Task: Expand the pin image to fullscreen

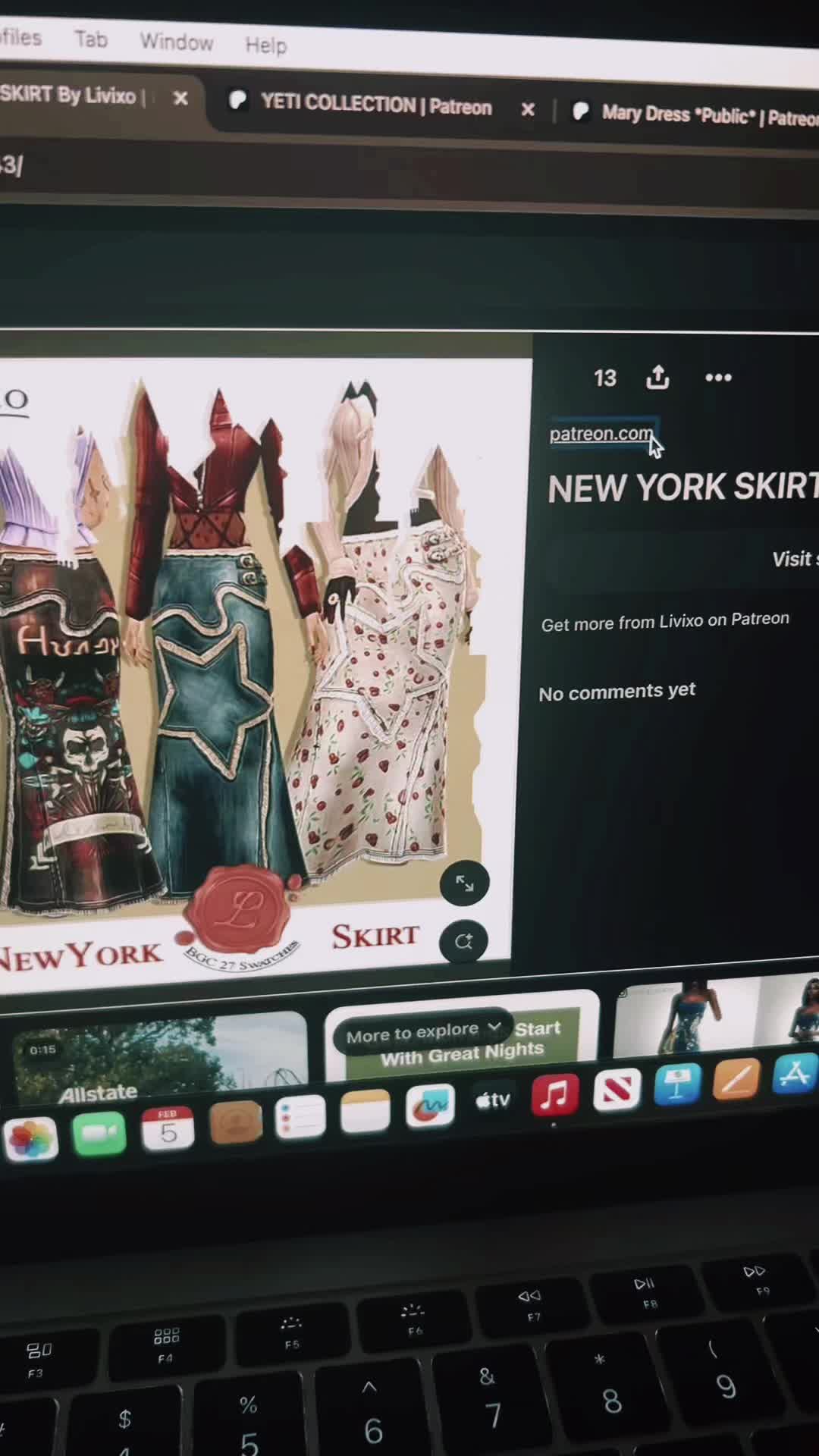Action: [464, 883]
